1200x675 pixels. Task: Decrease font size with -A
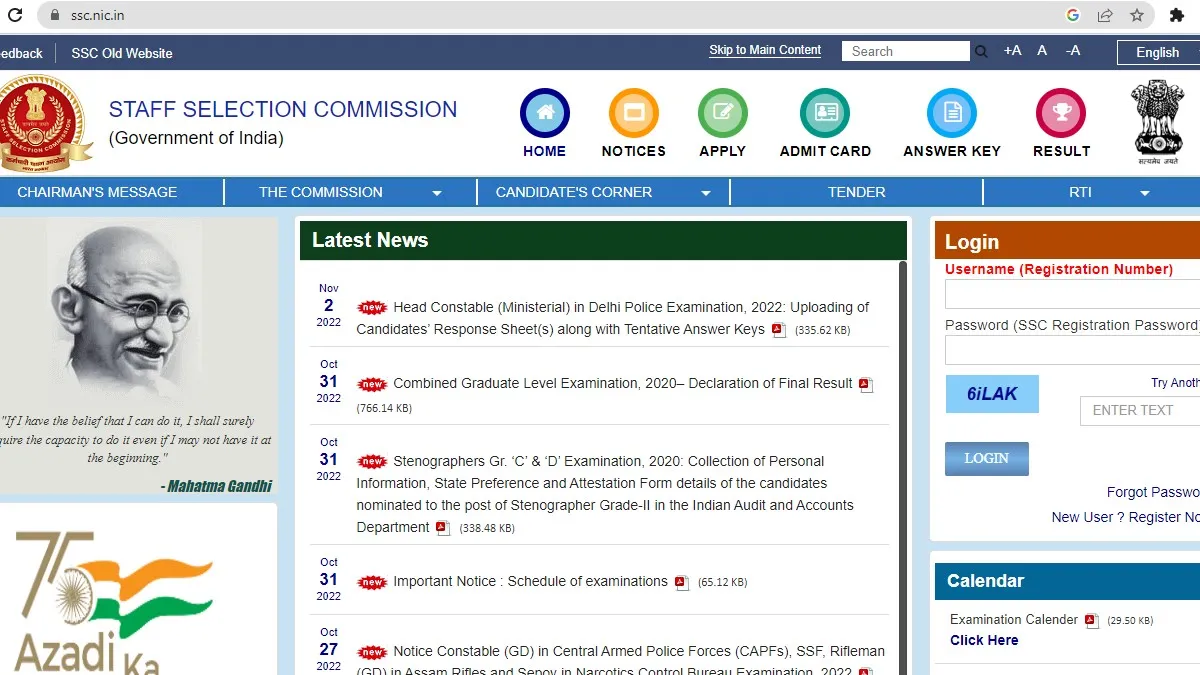point(1073,51)
